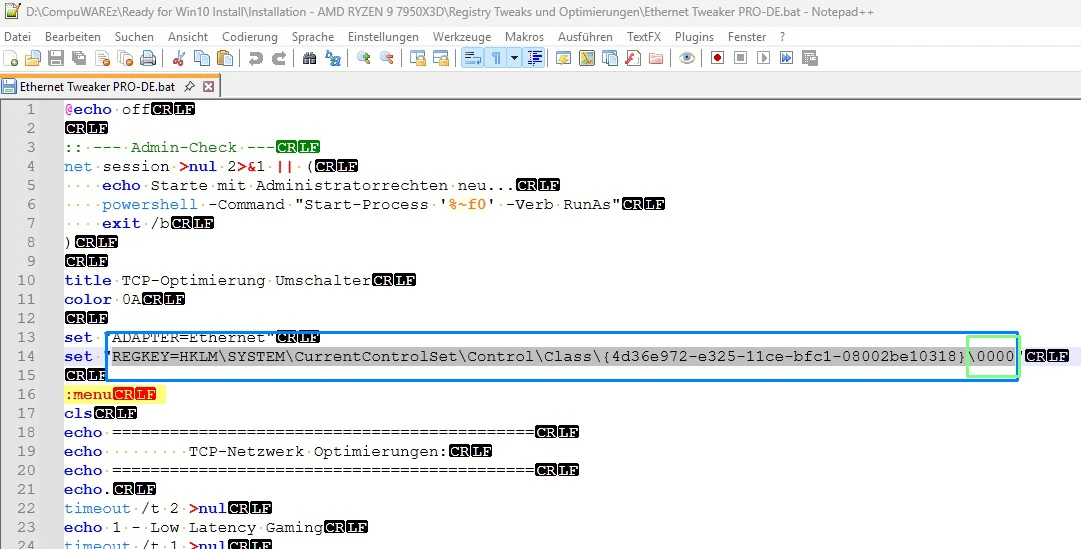Close the Ethernet Tweaker PRO-DE.bat tab

(x=209, y=87)
